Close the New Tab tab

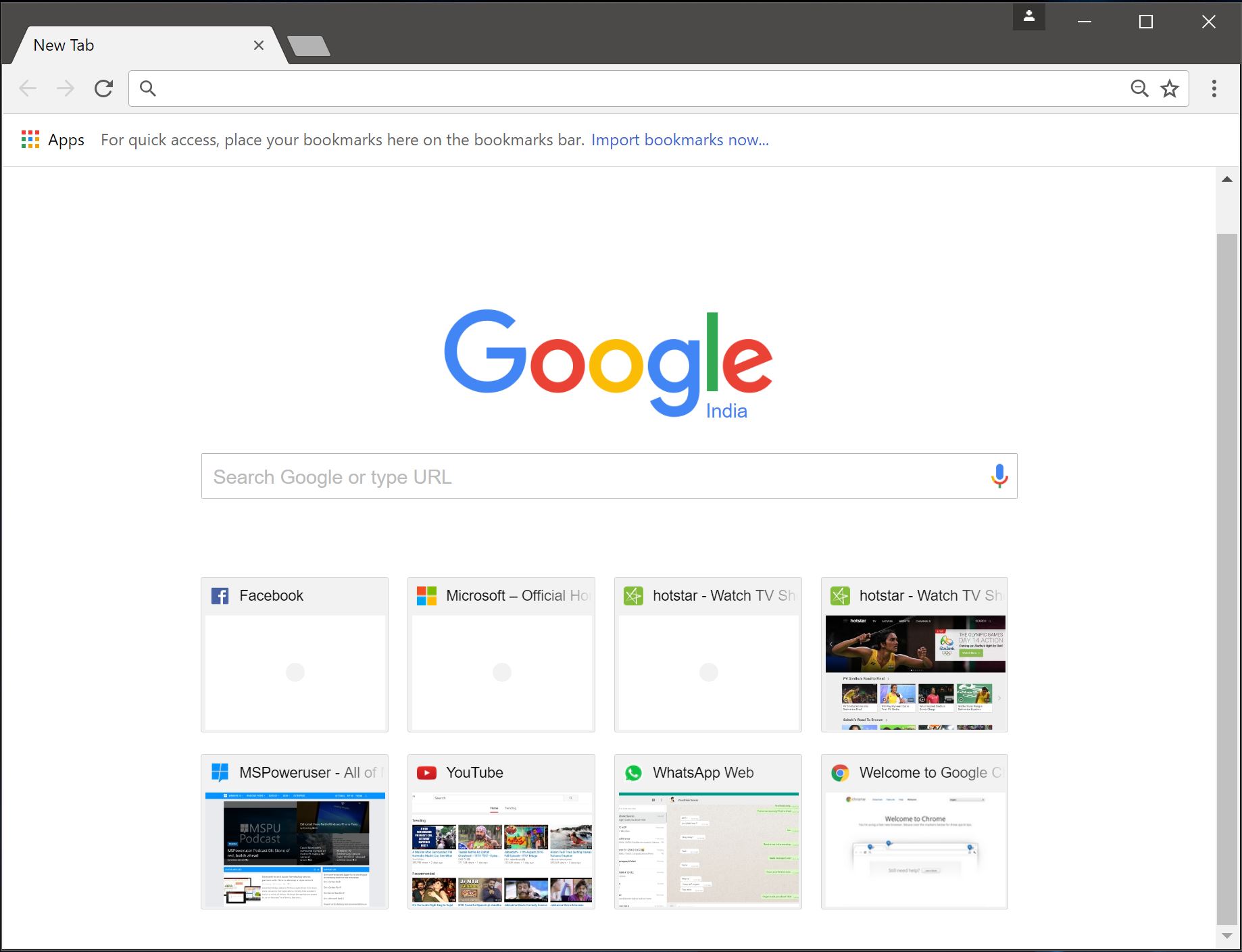point(259,45)
